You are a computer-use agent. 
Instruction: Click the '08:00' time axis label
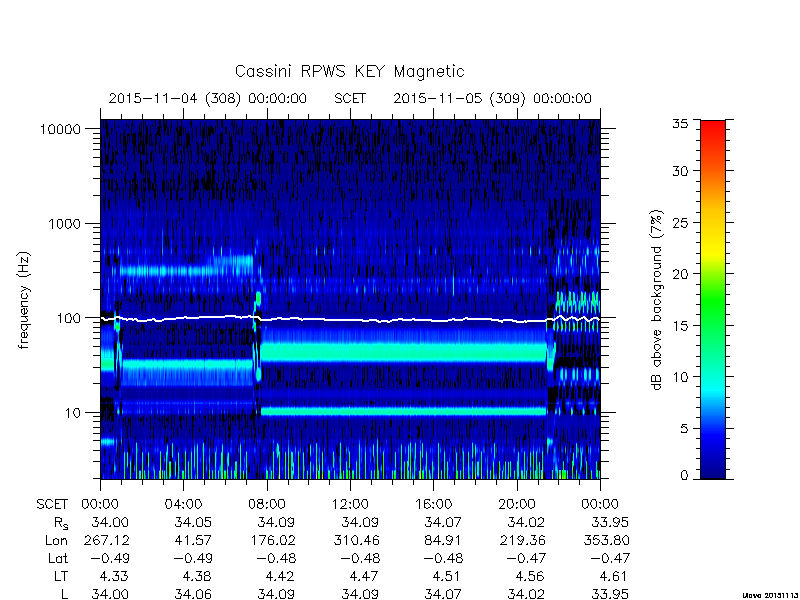(267, 504)
